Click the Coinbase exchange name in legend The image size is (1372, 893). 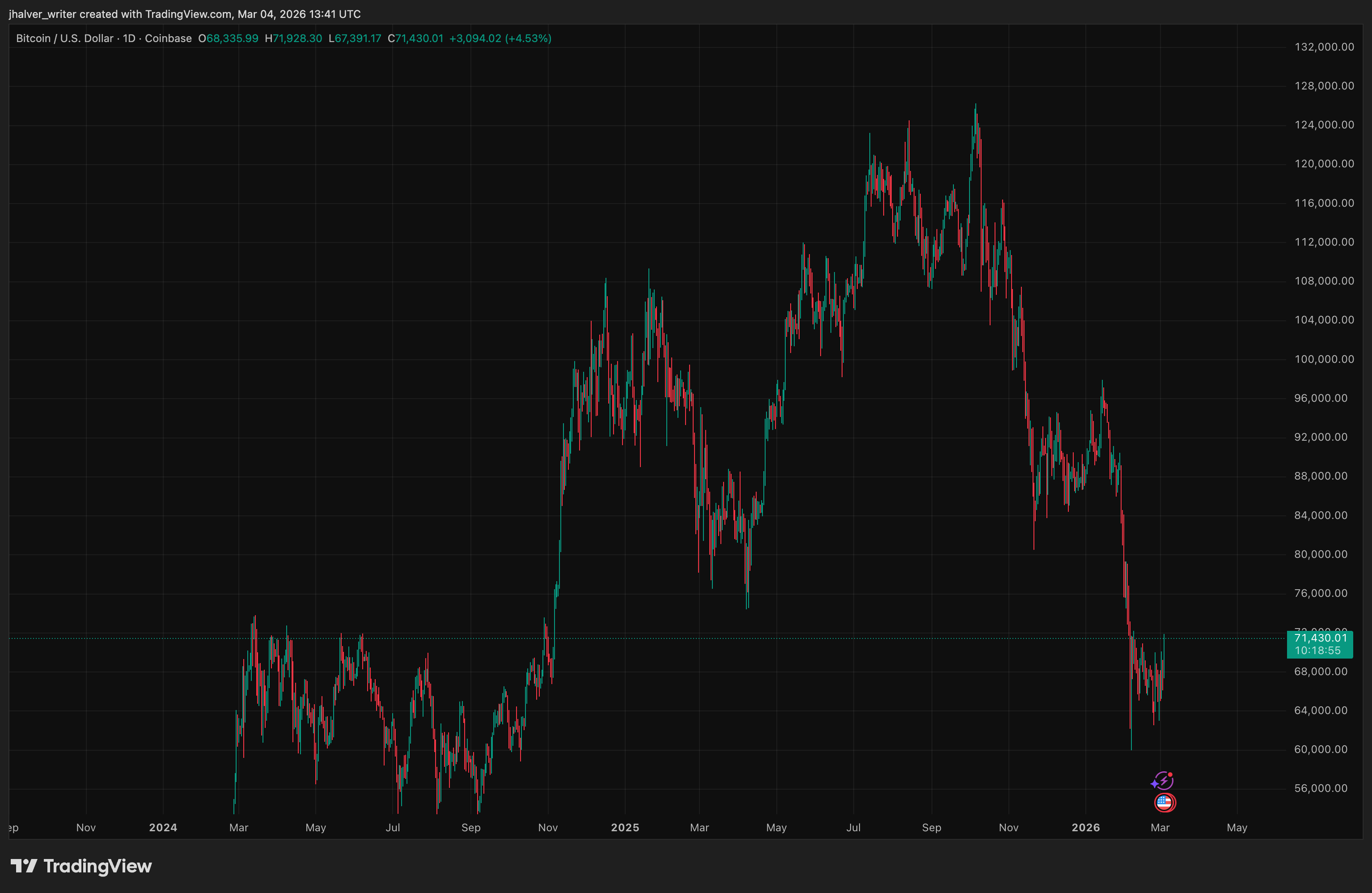(168, 38)
